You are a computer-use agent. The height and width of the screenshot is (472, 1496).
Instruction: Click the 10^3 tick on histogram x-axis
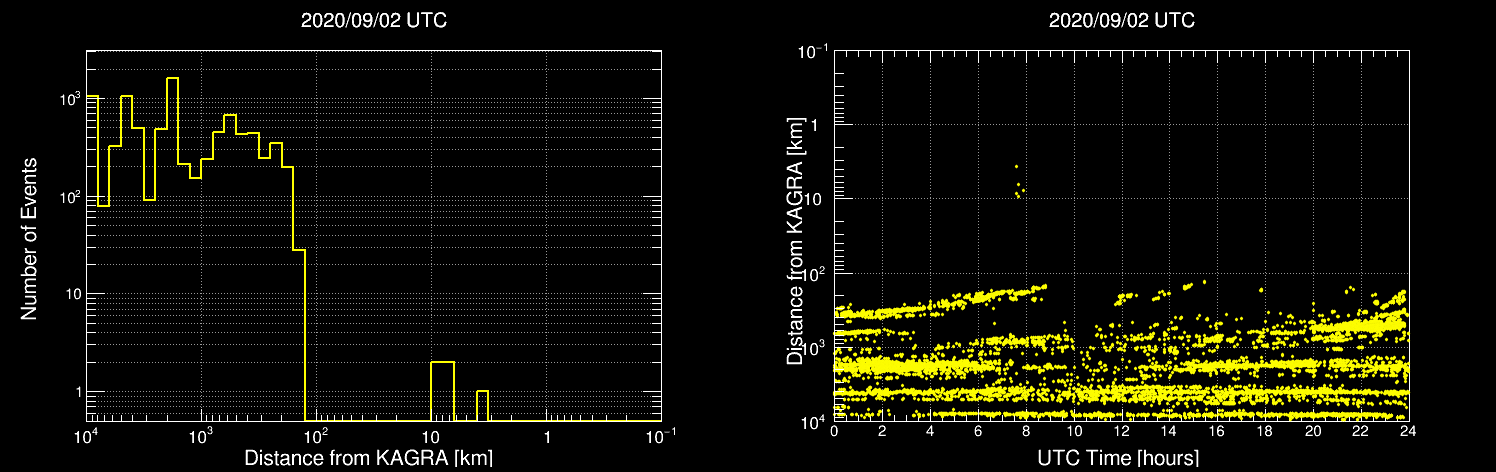pyautogui.click(x=201, y=435)
